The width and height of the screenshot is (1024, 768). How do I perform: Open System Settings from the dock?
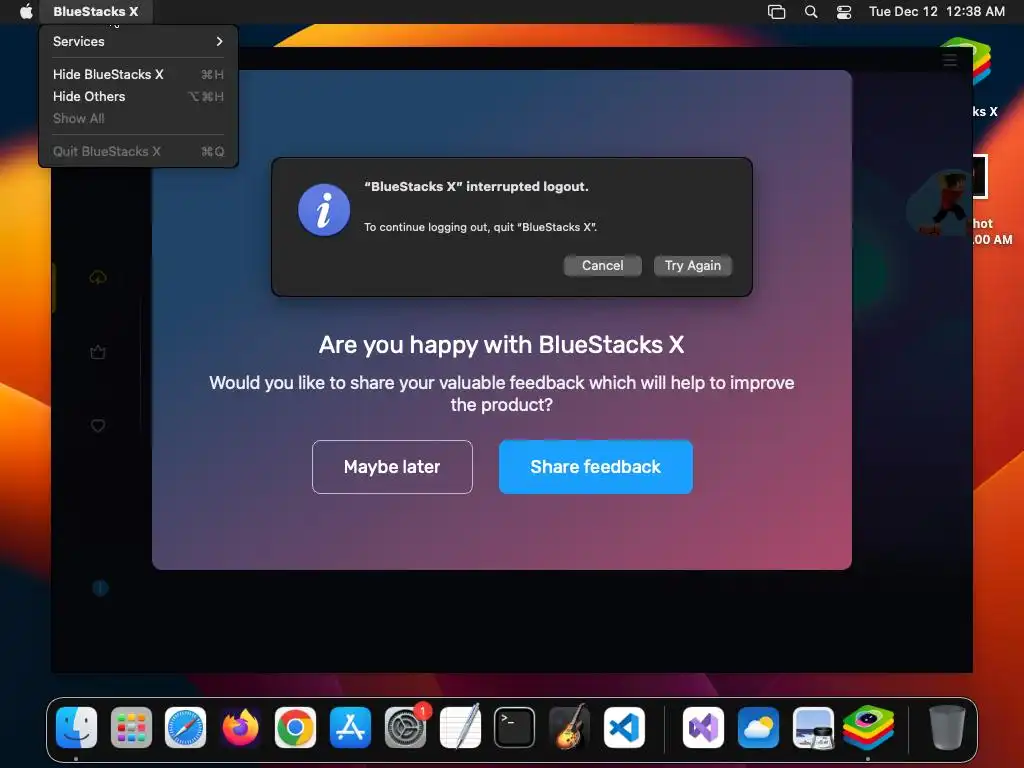405,727
